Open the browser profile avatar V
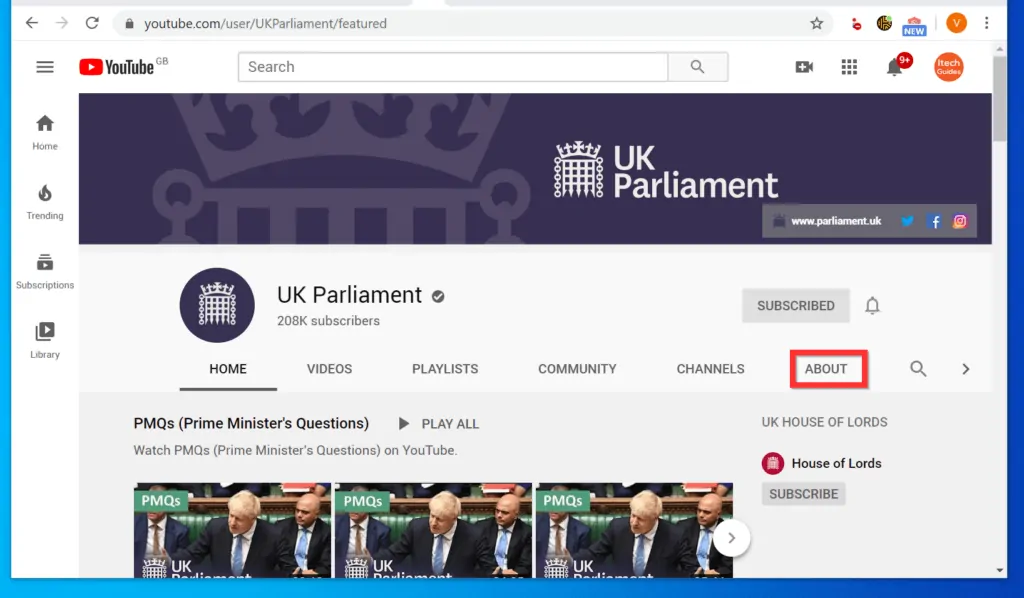 [956, 24]
